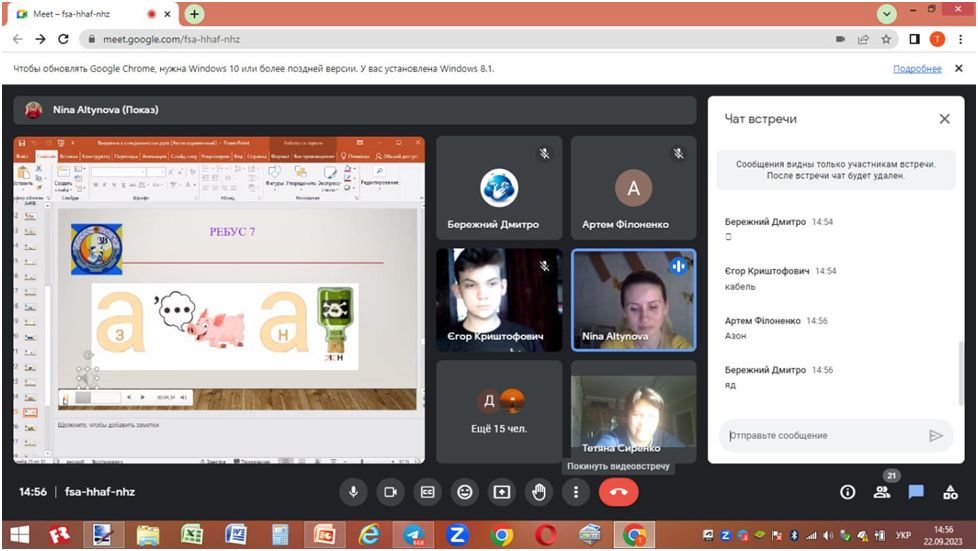
Task: Go forward in Chrome
Action: pyautogui.click(x=41, y=39)
